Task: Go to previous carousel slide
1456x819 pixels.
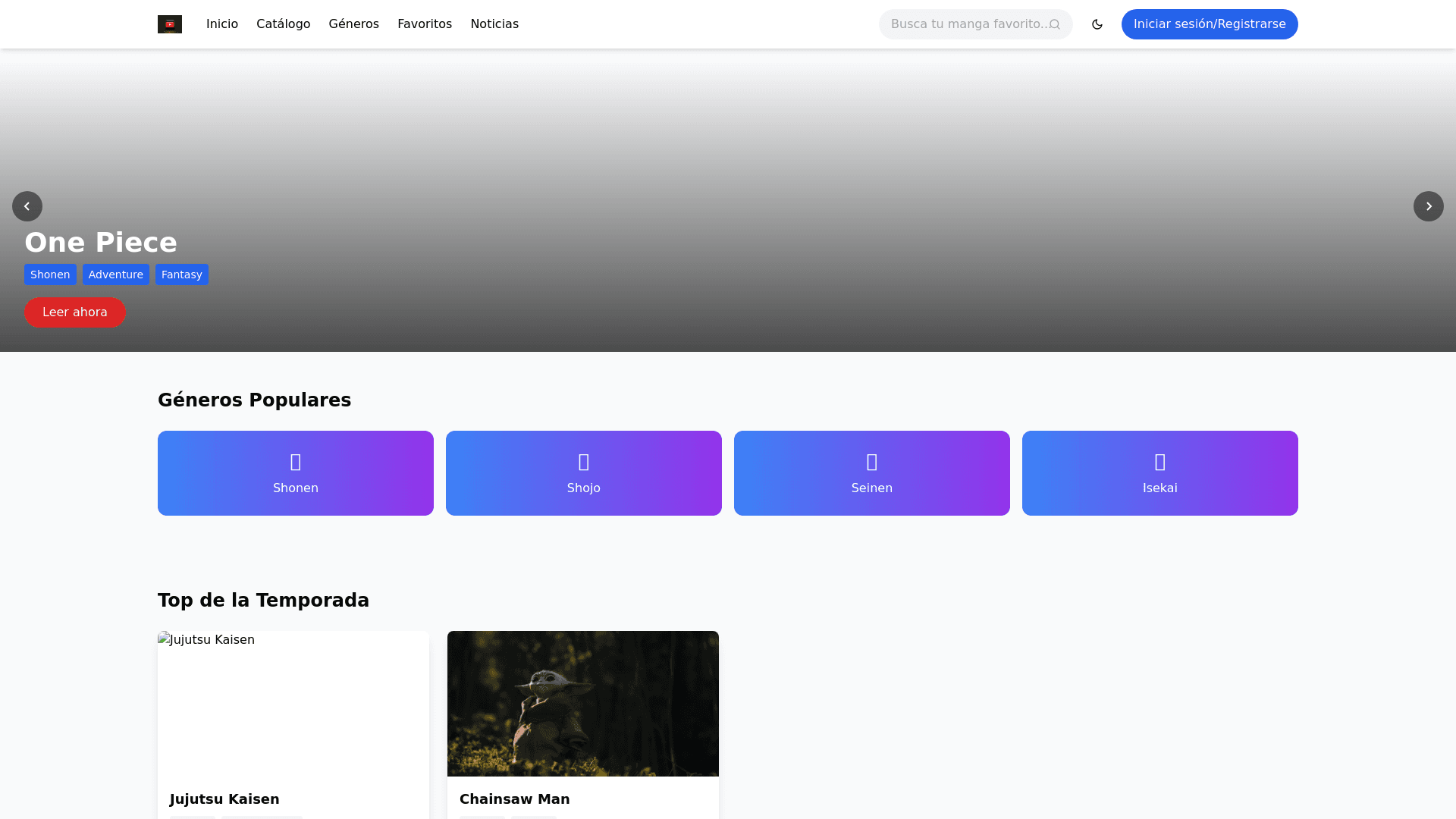Action: (x=27, y=206)
